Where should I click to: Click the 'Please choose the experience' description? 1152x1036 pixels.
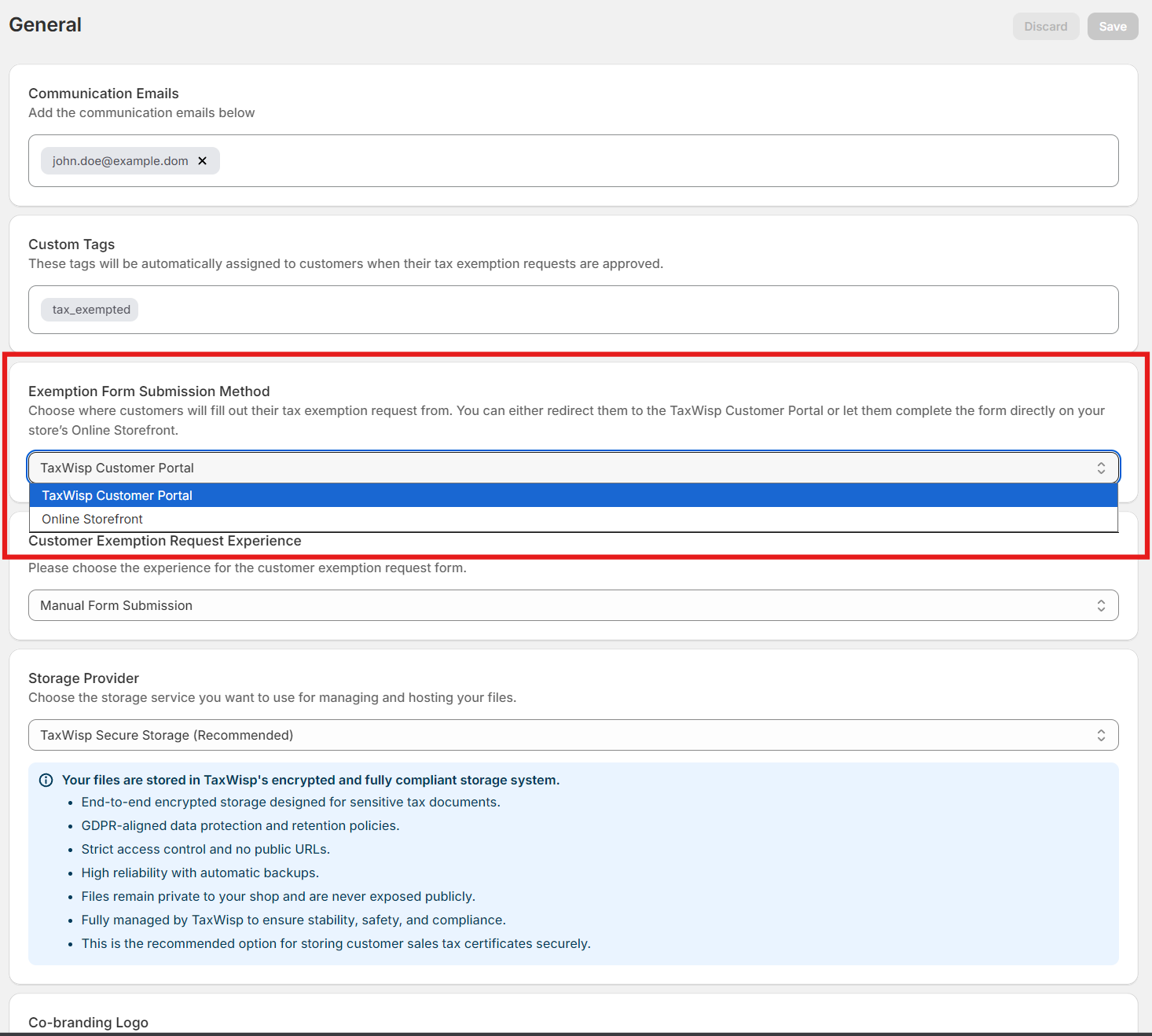(x=248, y=568)
